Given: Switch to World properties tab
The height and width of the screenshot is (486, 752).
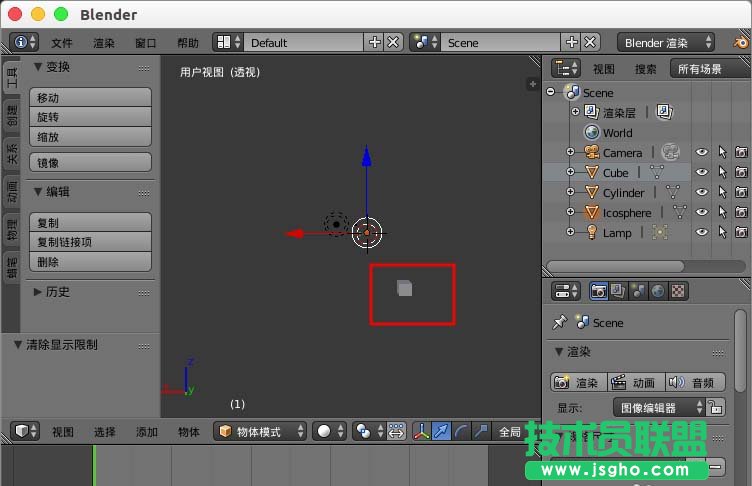Looking at the screenshot, I should [x=658, y=291].
